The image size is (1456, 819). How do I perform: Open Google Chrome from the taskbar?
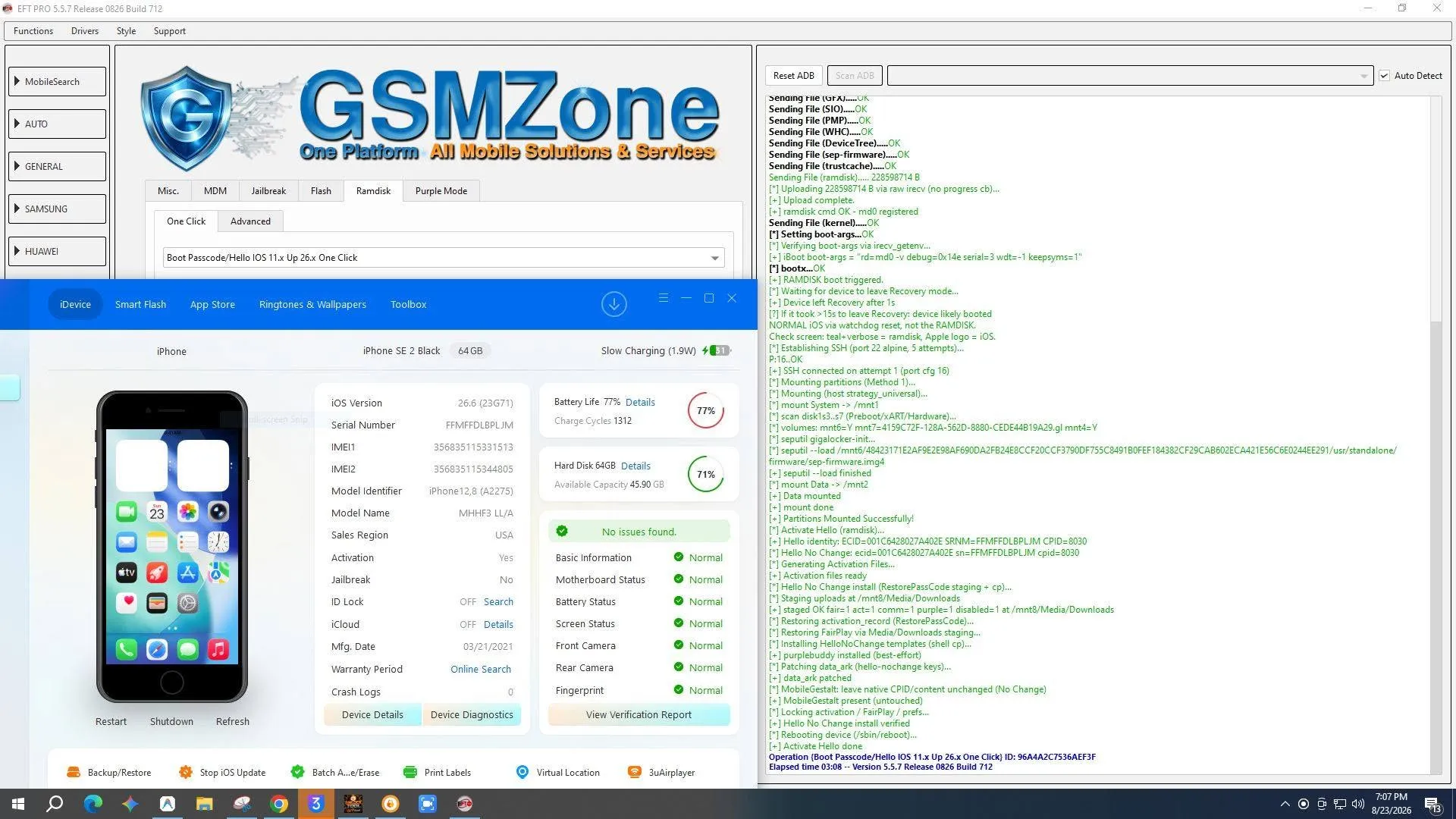click(x=279, y=804)
